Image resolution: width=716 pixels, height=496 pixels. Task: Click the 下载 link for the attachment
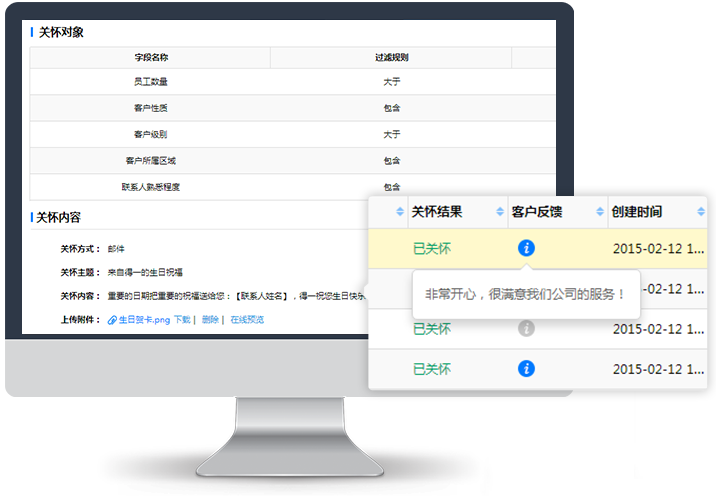(x=181, y=320)
